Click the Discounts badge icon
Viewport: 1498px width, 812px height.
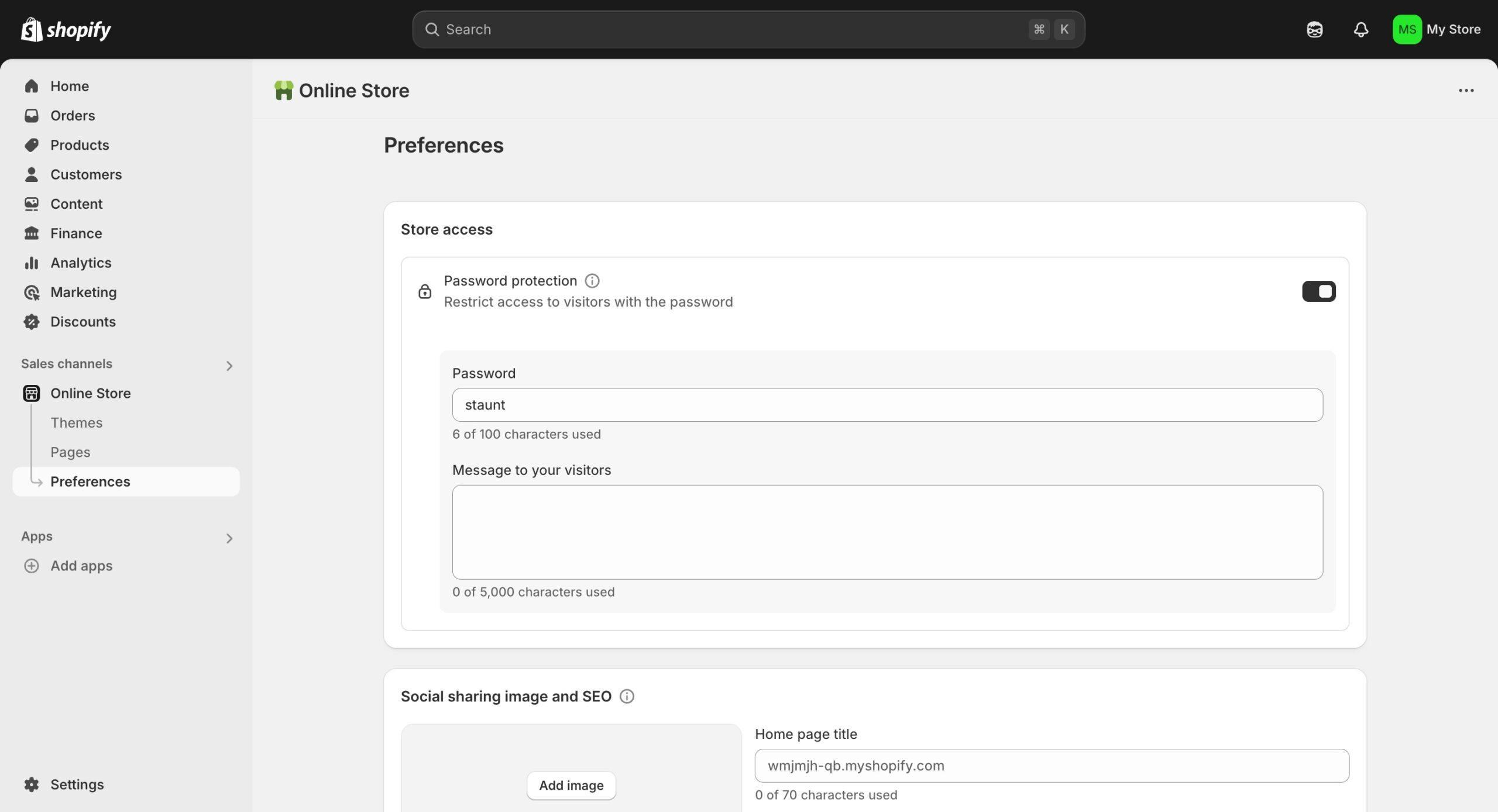point(31,322)
